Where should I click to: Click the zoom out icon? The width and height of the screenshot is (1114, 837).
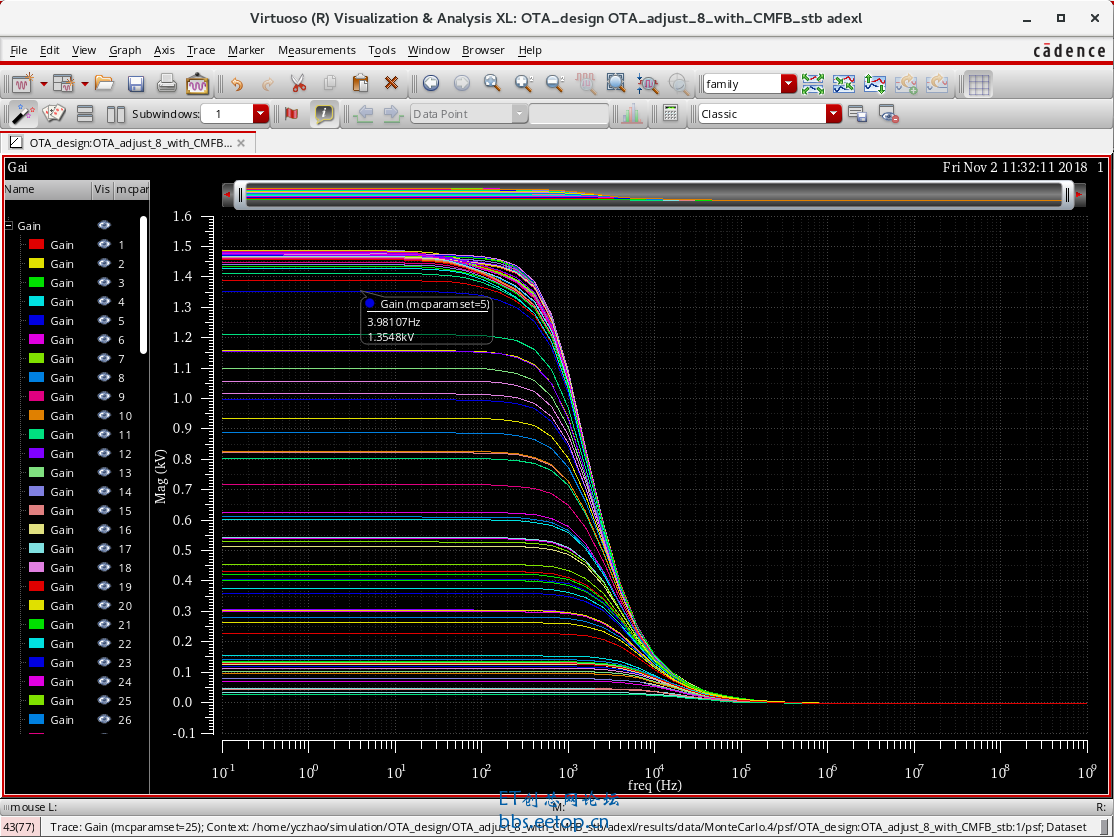555,84
